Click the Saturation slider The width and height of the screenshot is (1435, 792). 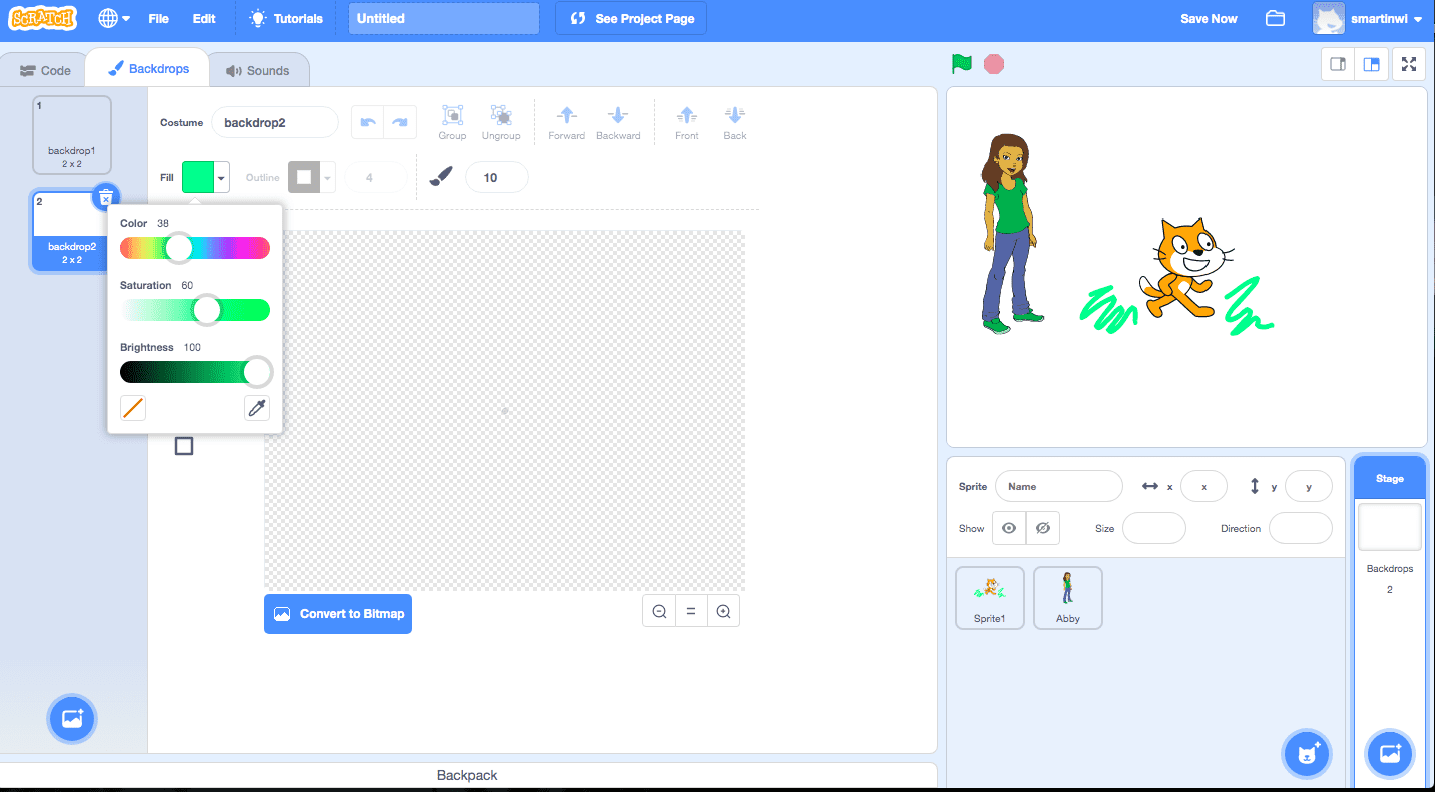(195, 310)
